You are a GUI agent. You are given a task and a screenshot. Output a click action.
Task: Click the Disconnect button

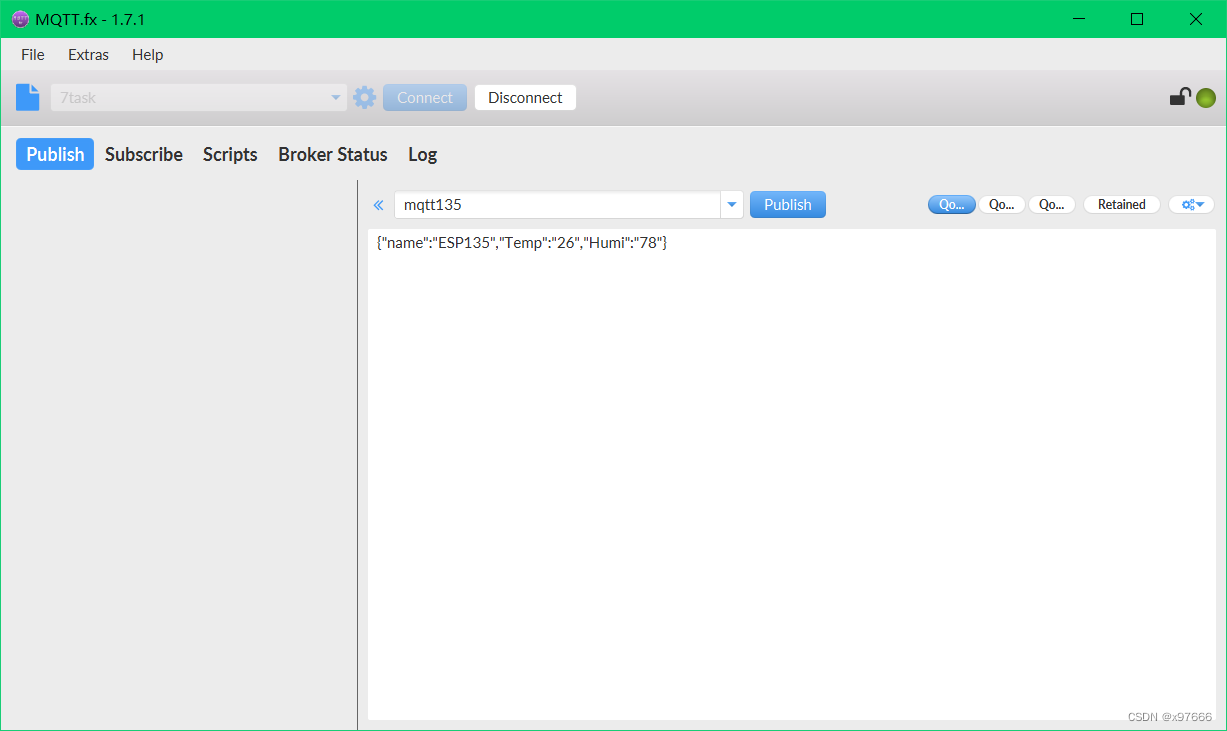click(525, 98)
